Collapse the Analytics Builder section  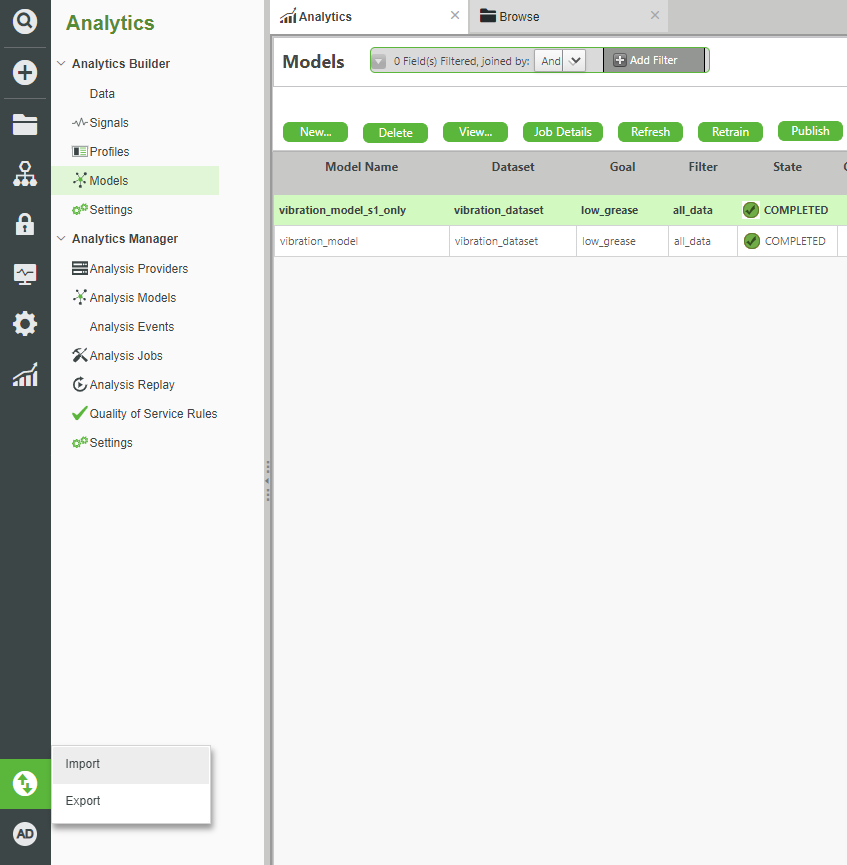pos(61,63)
